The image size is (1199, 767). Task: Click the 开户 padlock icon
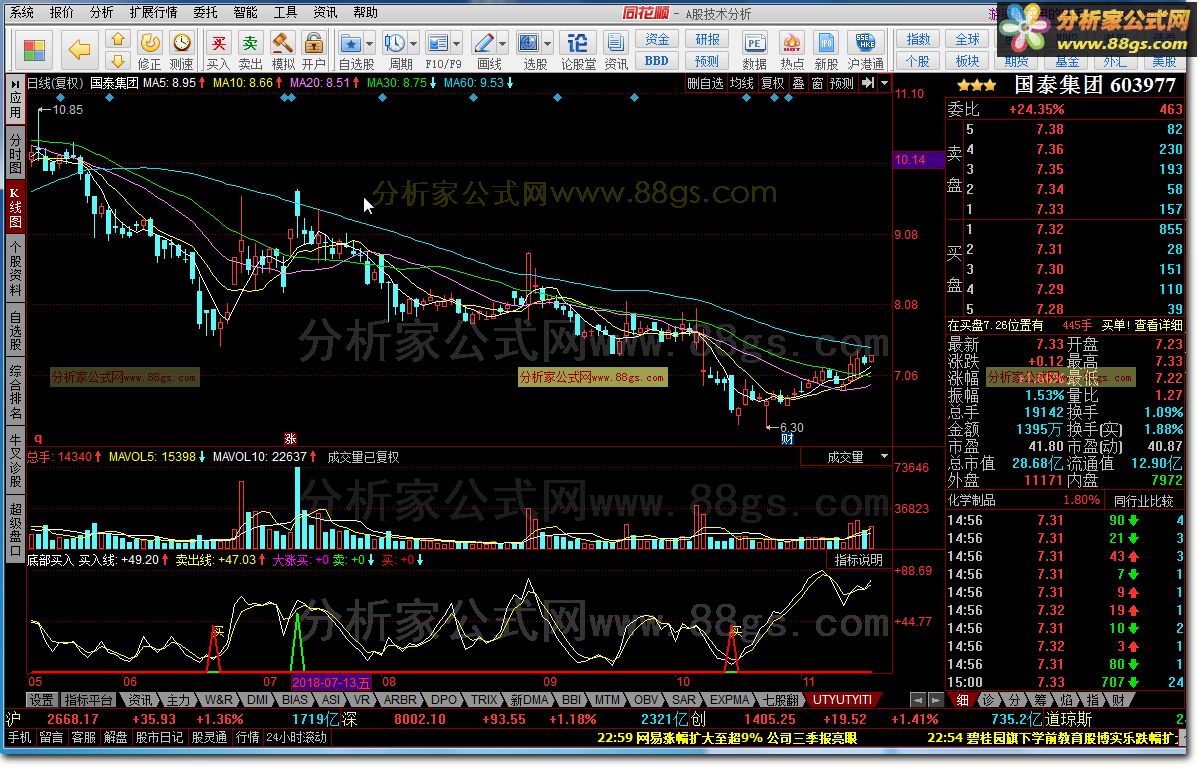click(x=313, y=43)
